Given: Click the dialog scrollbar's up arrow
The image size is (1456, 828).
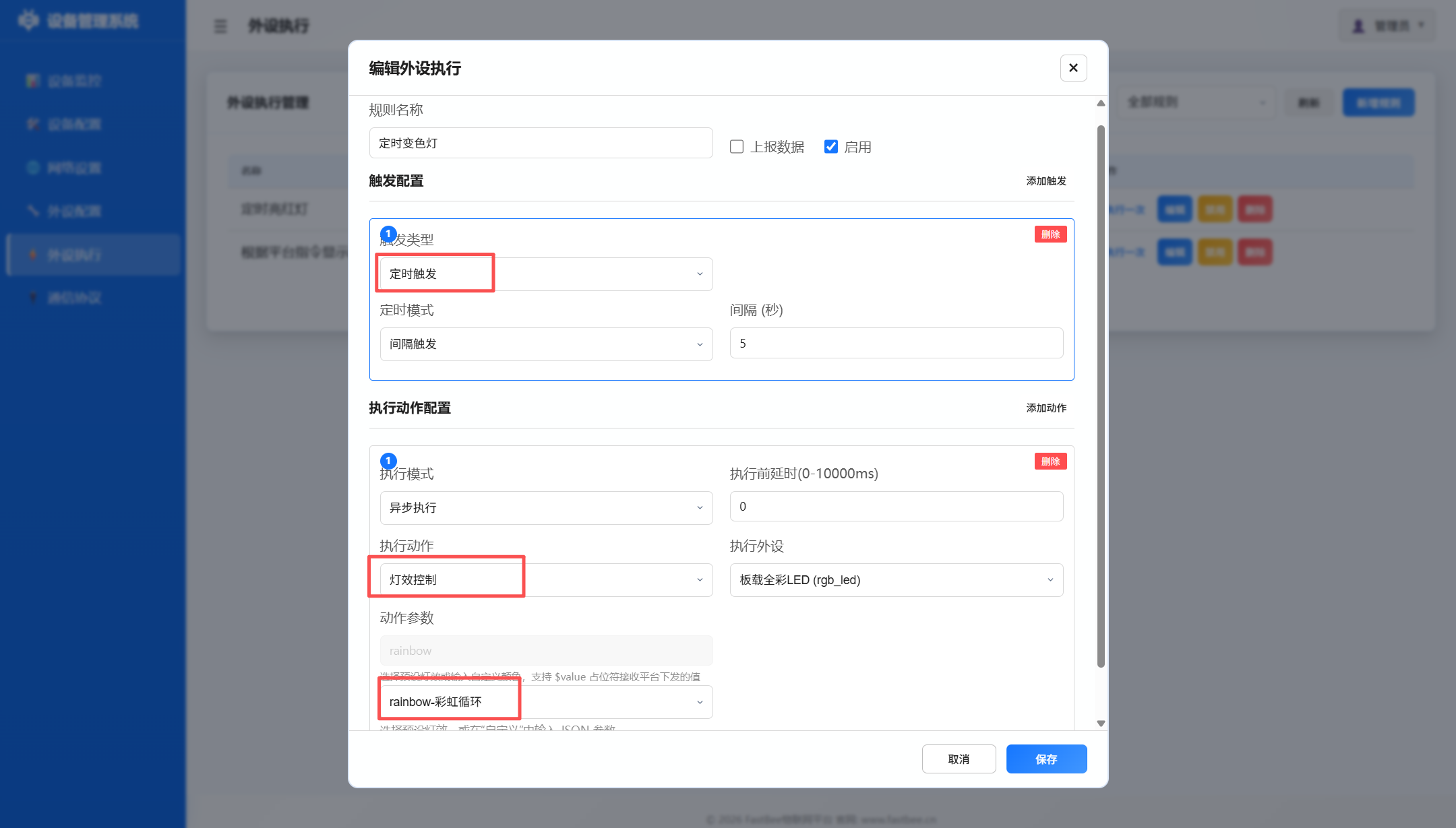Looking at the screenshot, I should coord(1101,103).
